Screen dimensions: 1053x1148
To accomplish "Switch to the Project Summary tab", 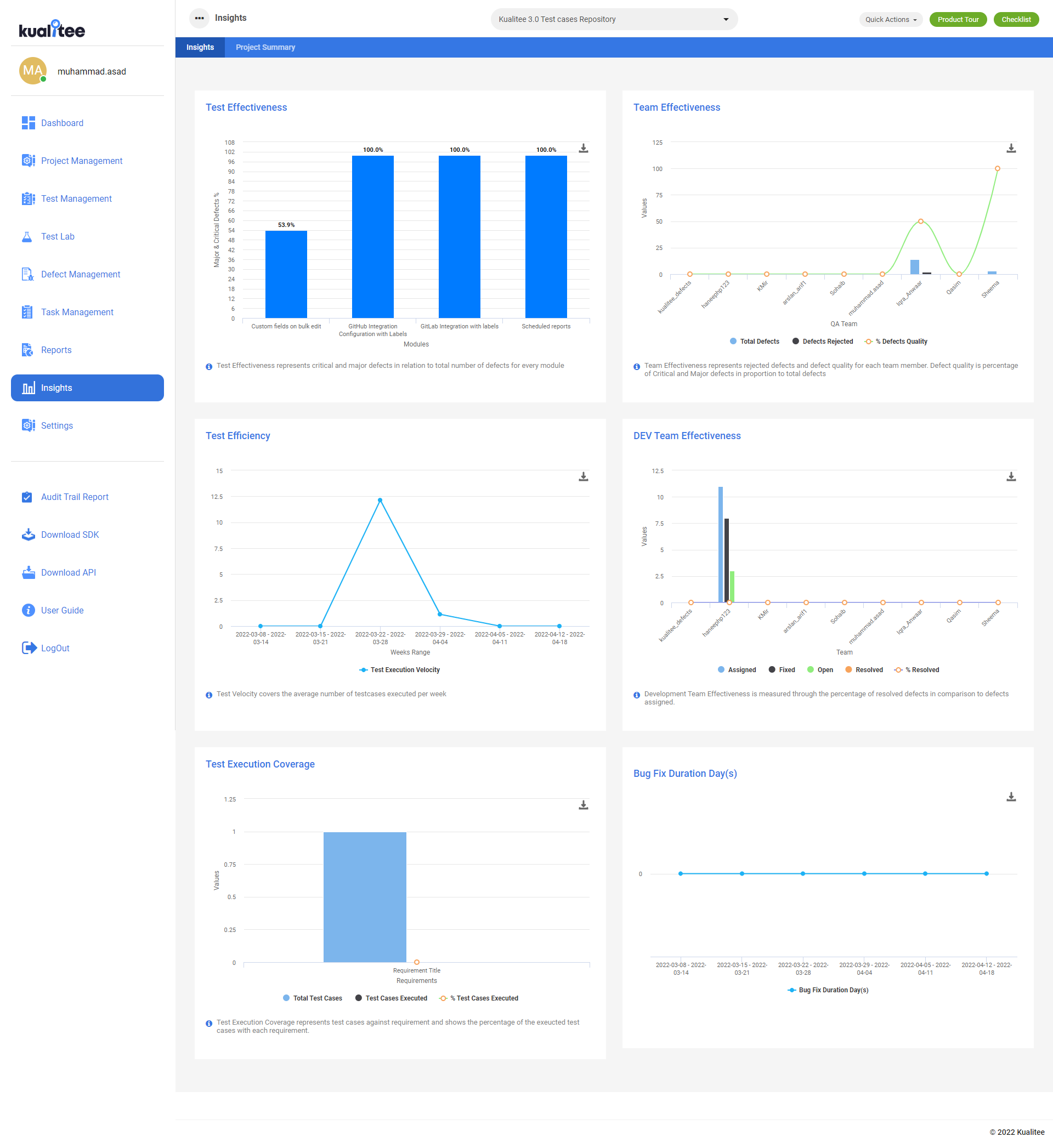I will (265, 47).
